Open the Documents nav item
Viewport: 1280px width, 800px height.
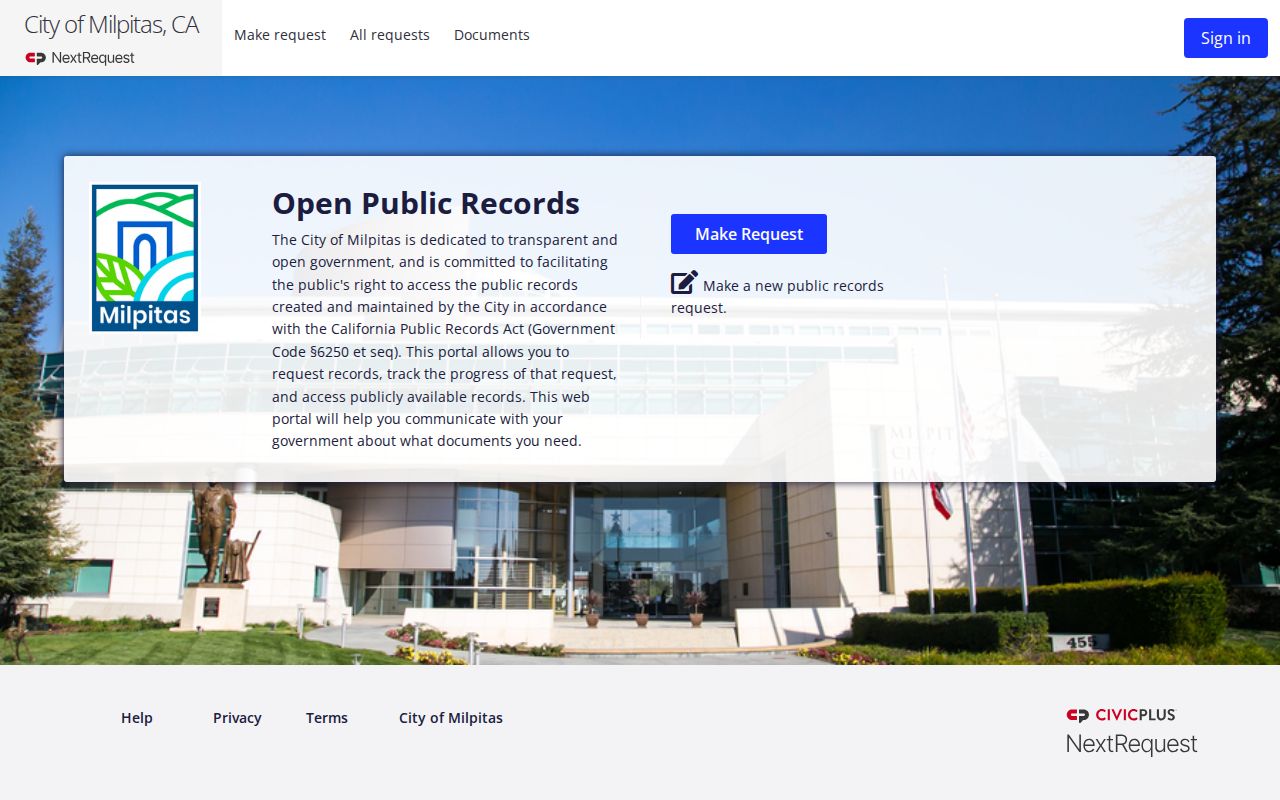[x=492, y=35]
